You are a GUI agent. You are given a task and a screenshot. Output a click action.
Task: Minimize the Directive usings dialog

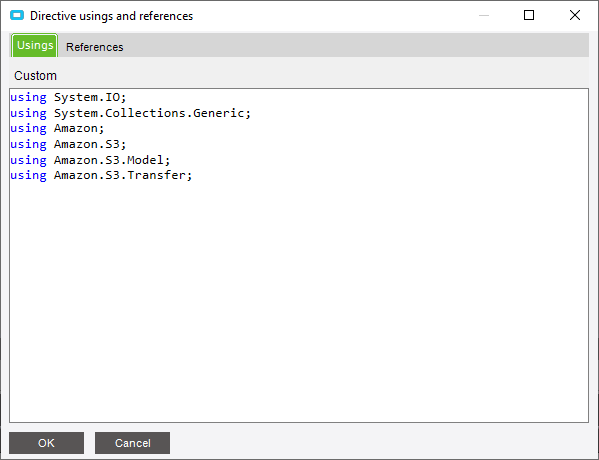point(484,15)
